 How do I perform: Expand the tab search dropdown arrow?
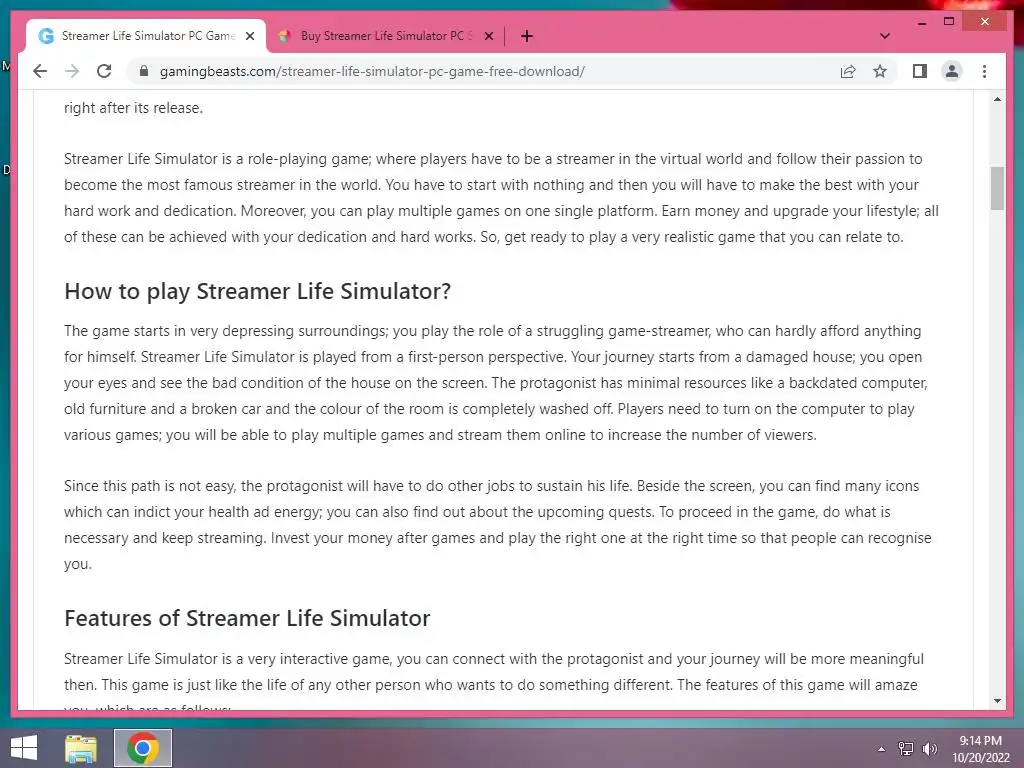pyautogui.click(x=885, y=36)
